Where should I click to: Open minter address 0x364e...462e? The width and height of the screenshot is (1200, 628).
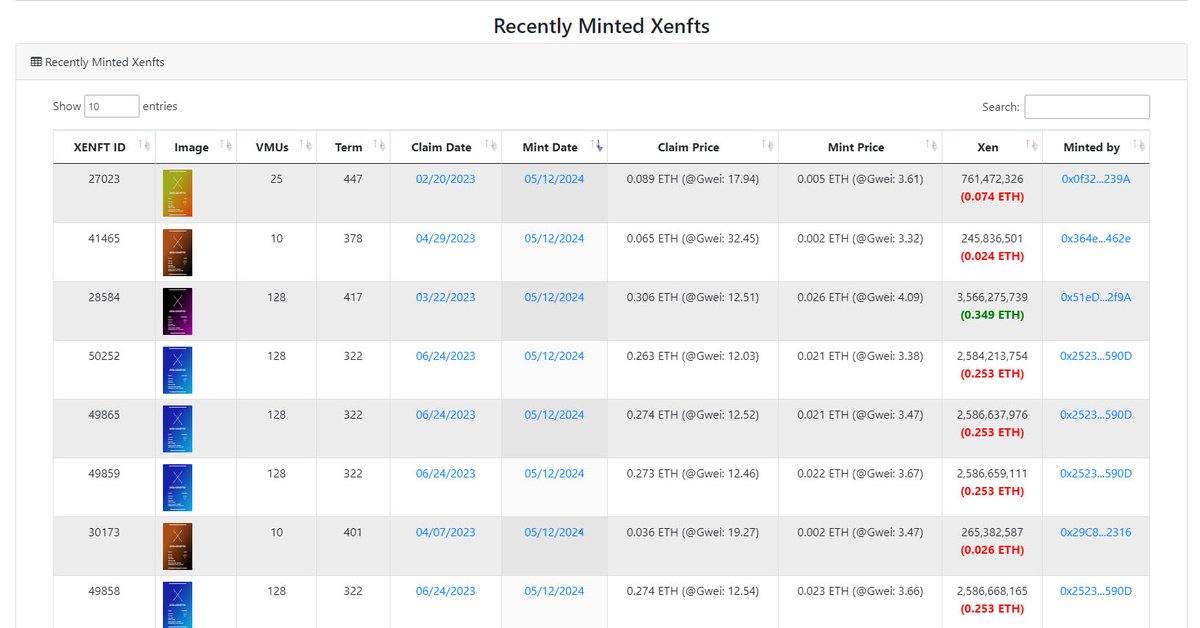click(1097, 238)
